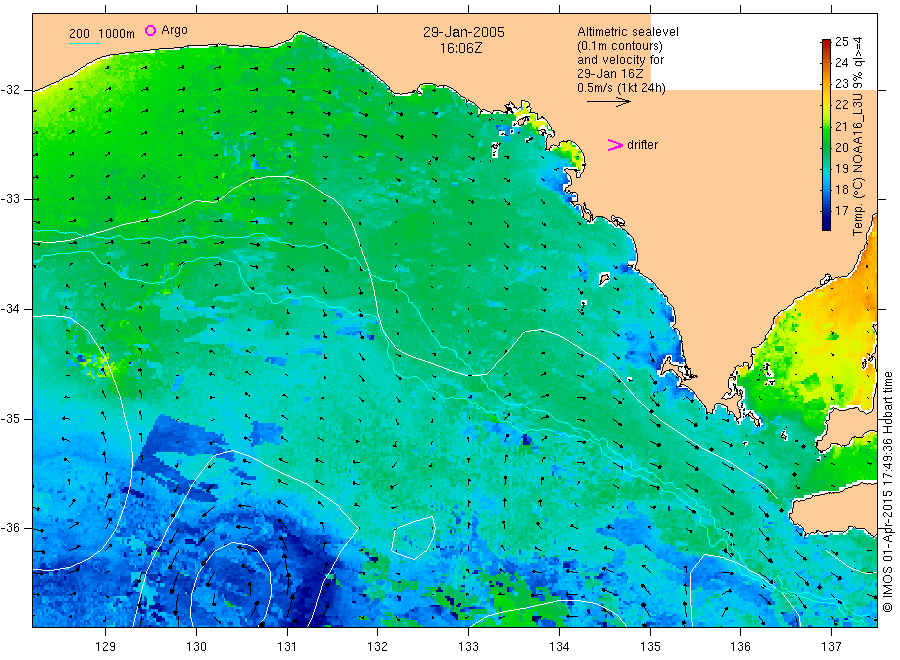Click the time label 16:06Z
This screenshot has width=900, height=660.
461,49
